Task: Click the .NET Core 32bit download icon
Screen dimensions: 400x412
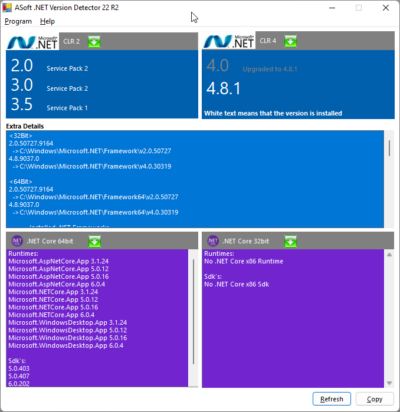Action: click(290, 241)
